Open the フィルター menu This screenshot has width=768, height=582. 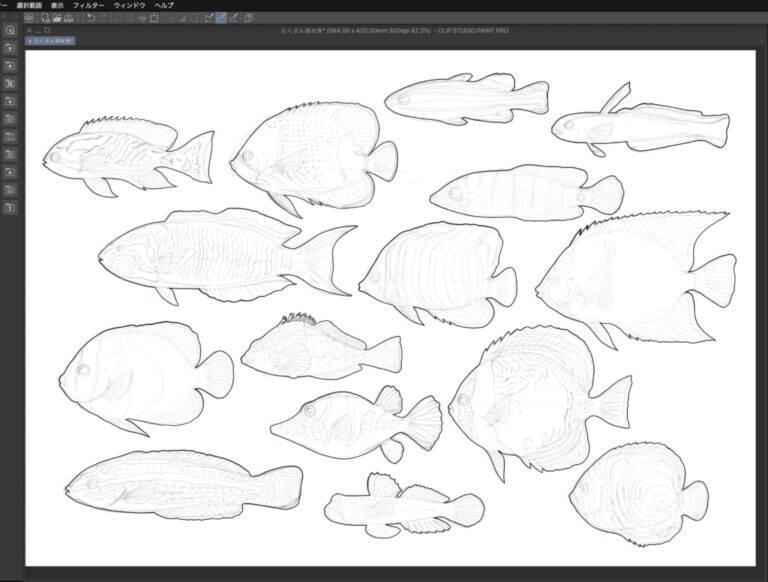[89, 5]
